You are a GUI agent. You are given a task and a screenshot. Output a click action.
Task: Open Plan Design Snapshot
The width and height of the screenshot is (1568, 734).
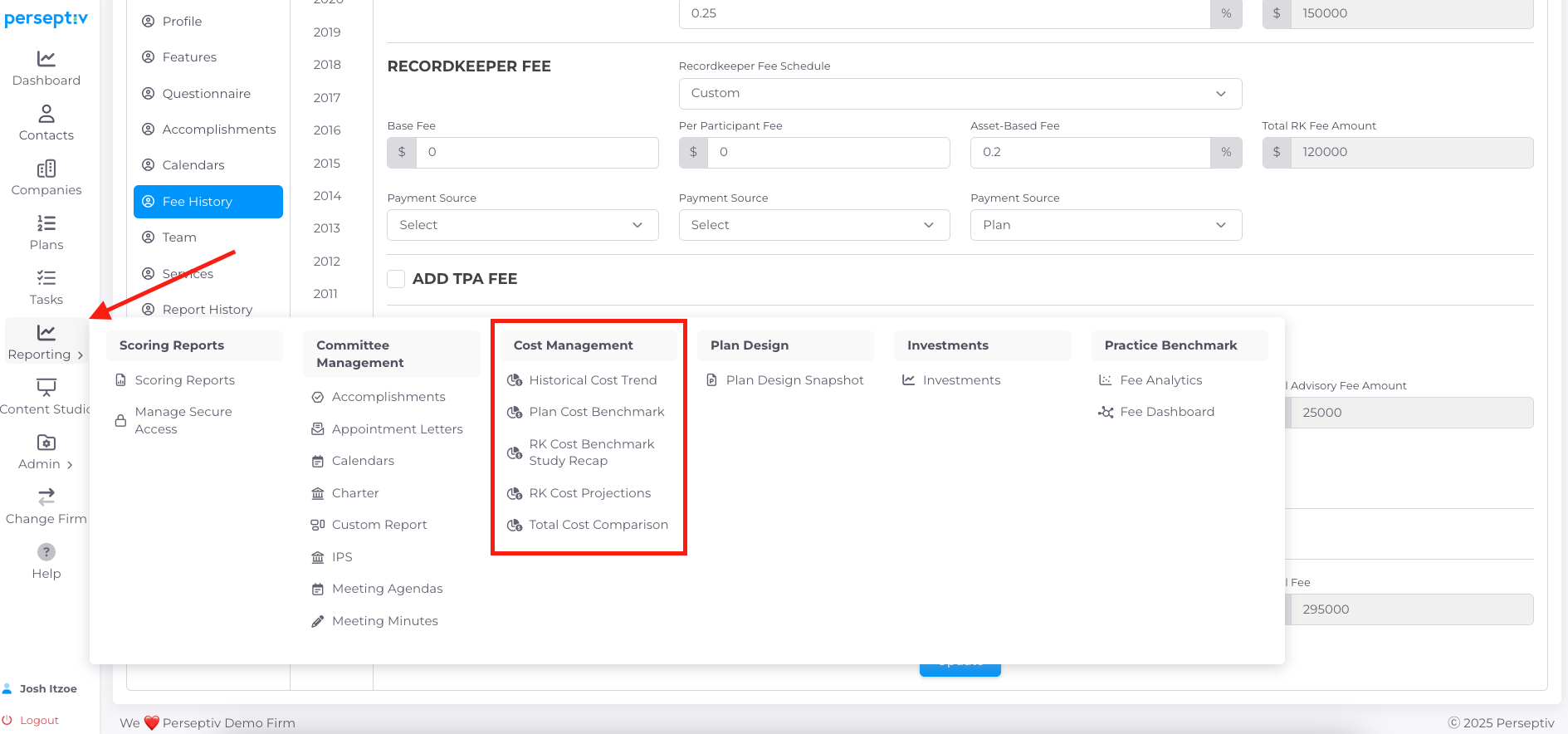point(794,380)
